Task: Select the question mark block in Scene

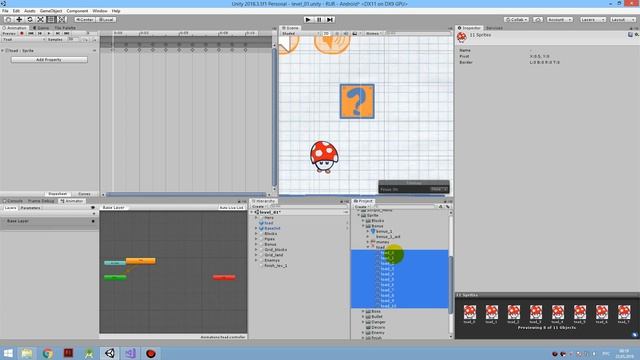Action: [x=357, y=102]
